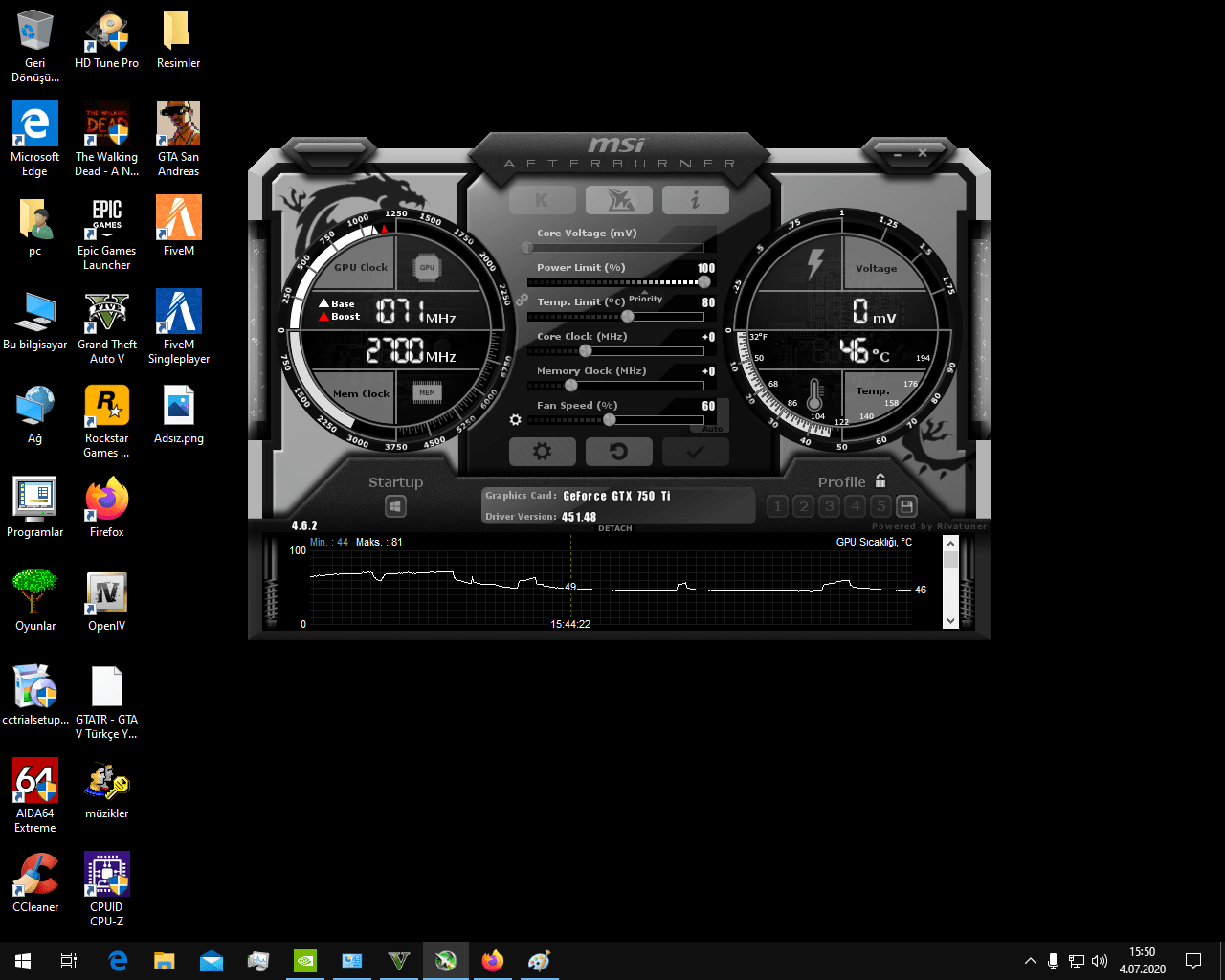Select The Walking Dead desktop shortcut
The height and width of the screenshot is (980, 1225).
coord(107,140)
